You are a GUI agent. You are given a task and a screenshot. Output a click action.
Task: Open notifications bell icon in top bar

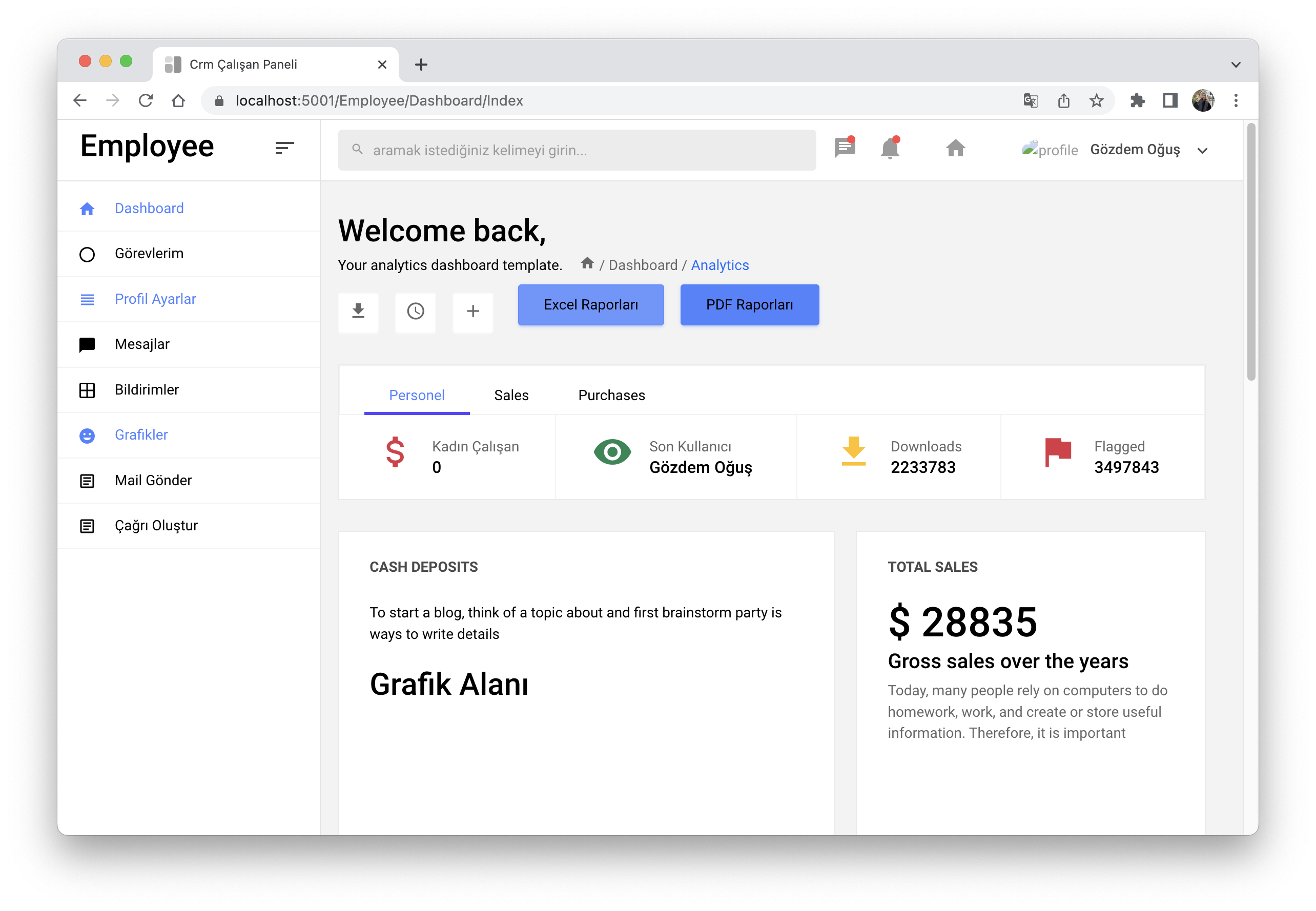[x=890, y=148]
